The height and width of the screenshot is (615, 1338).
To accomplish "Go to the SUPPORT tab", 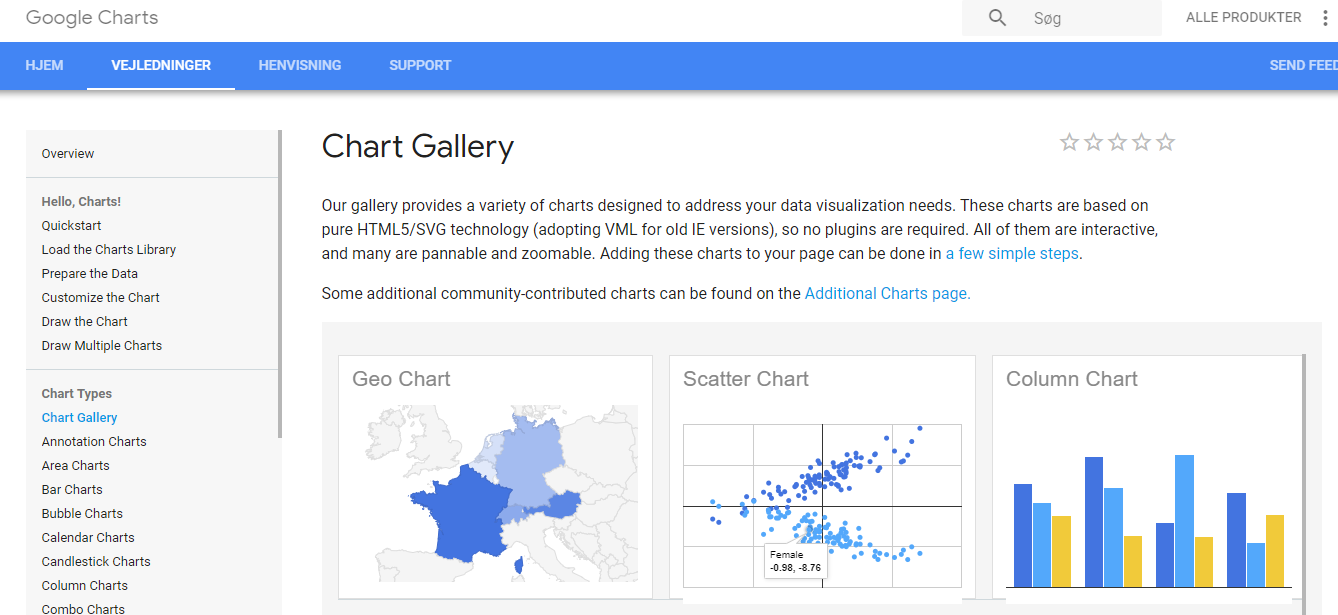I will point(420,65).
